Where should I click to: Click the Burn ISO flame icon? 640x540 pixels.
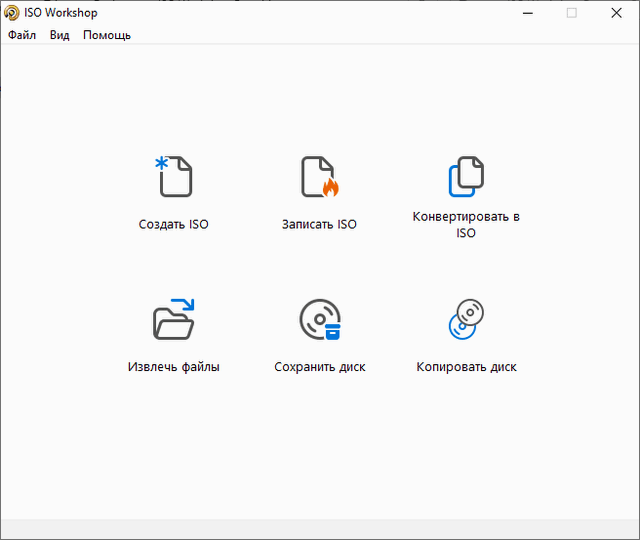320,177
